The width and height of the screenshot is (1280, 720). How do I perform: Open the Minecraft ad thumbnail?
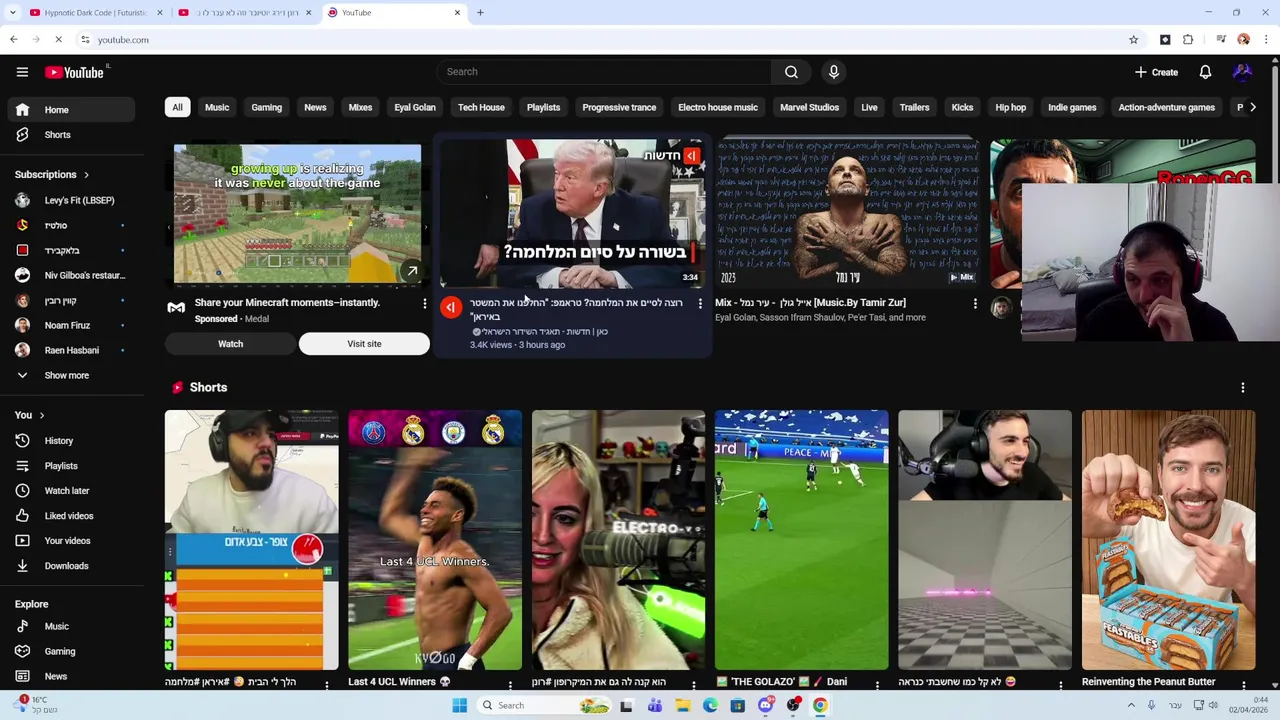point(297,214)
